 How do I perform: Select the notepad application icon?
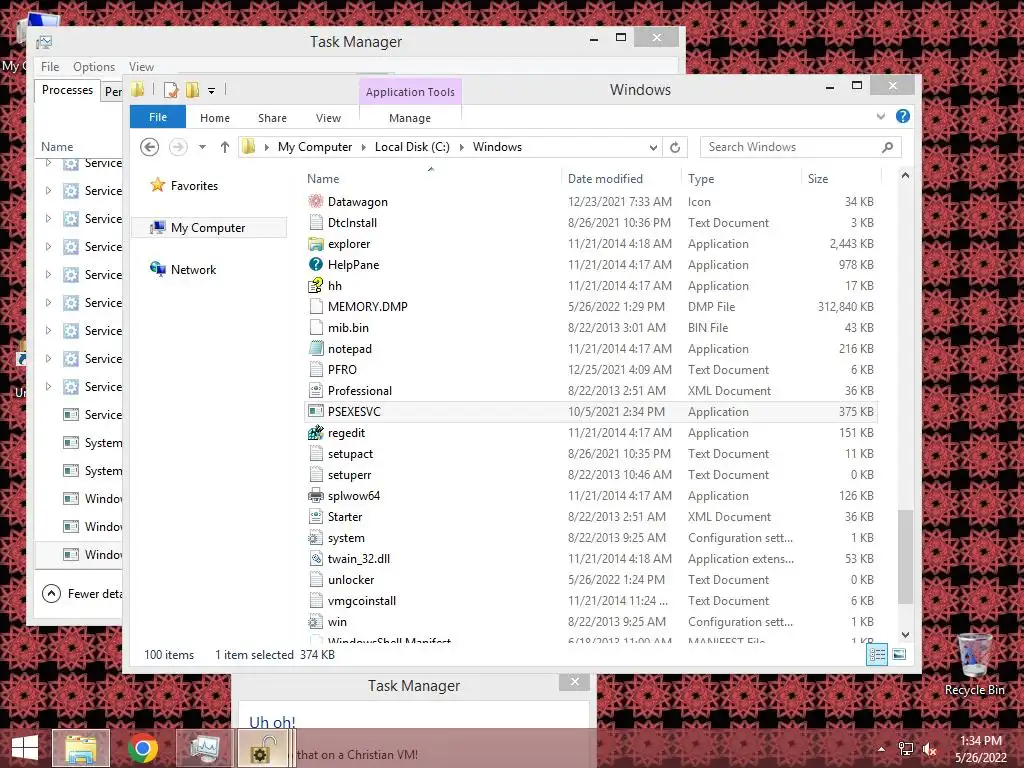[316, 349]
